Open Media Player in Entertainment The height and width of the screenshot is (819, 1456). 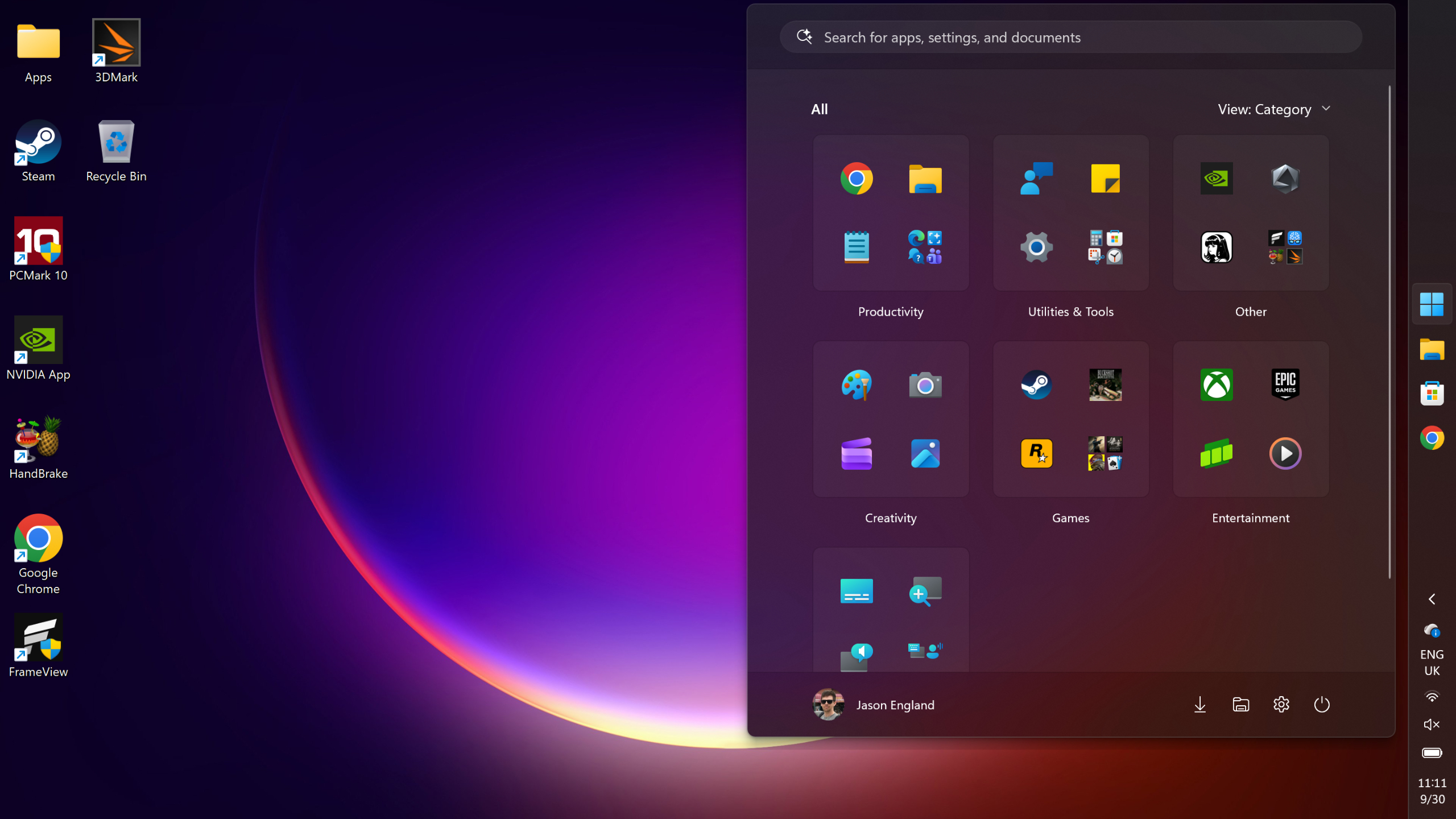1285,454
